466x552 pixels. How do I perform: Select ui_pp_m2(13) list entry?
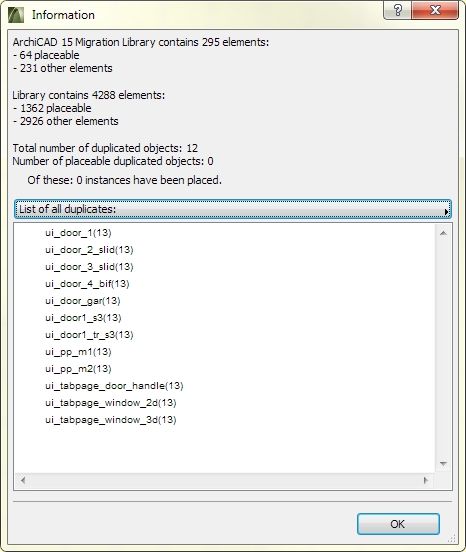pyautogui.click(x=78, y=369)
